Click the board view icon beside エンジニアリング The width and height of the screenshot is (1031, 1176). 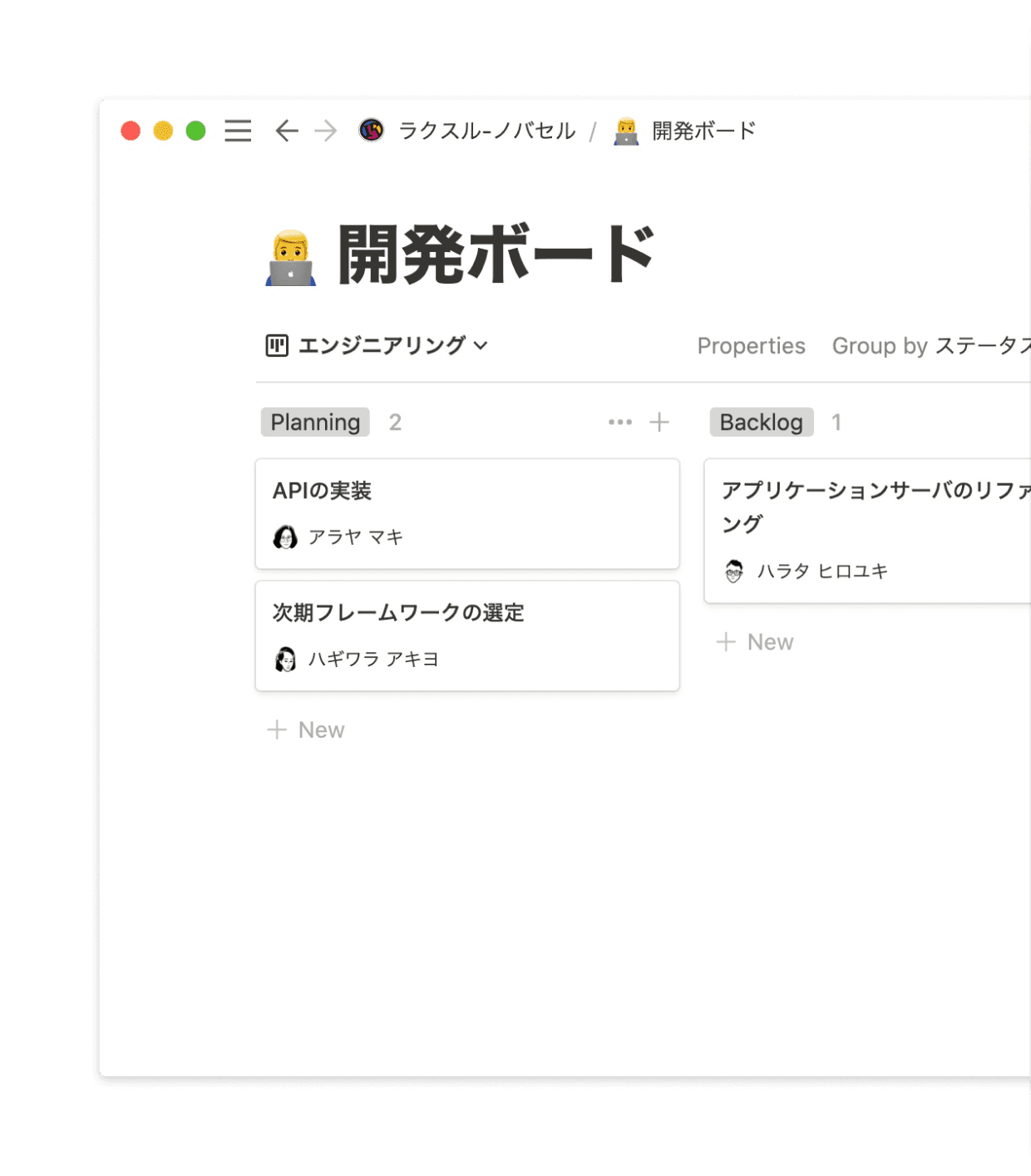pos(277,345)
